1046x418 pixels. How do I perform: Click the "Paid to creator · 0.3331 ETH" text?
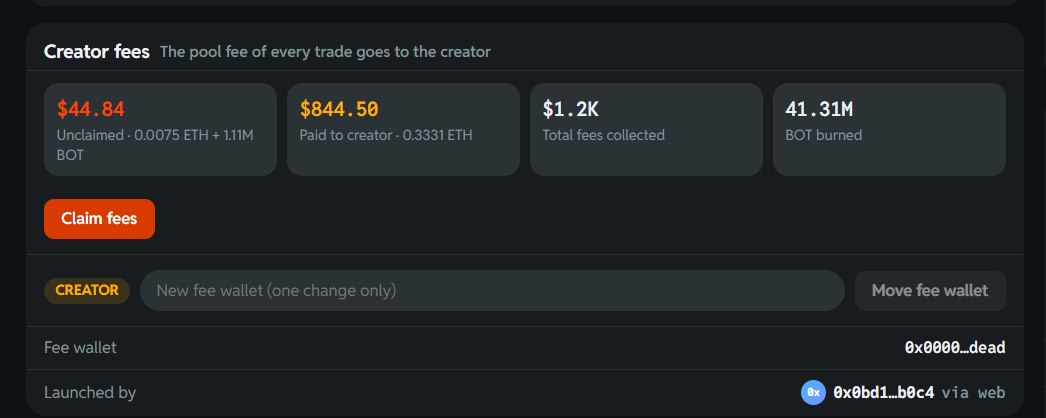tap(386, 135)
